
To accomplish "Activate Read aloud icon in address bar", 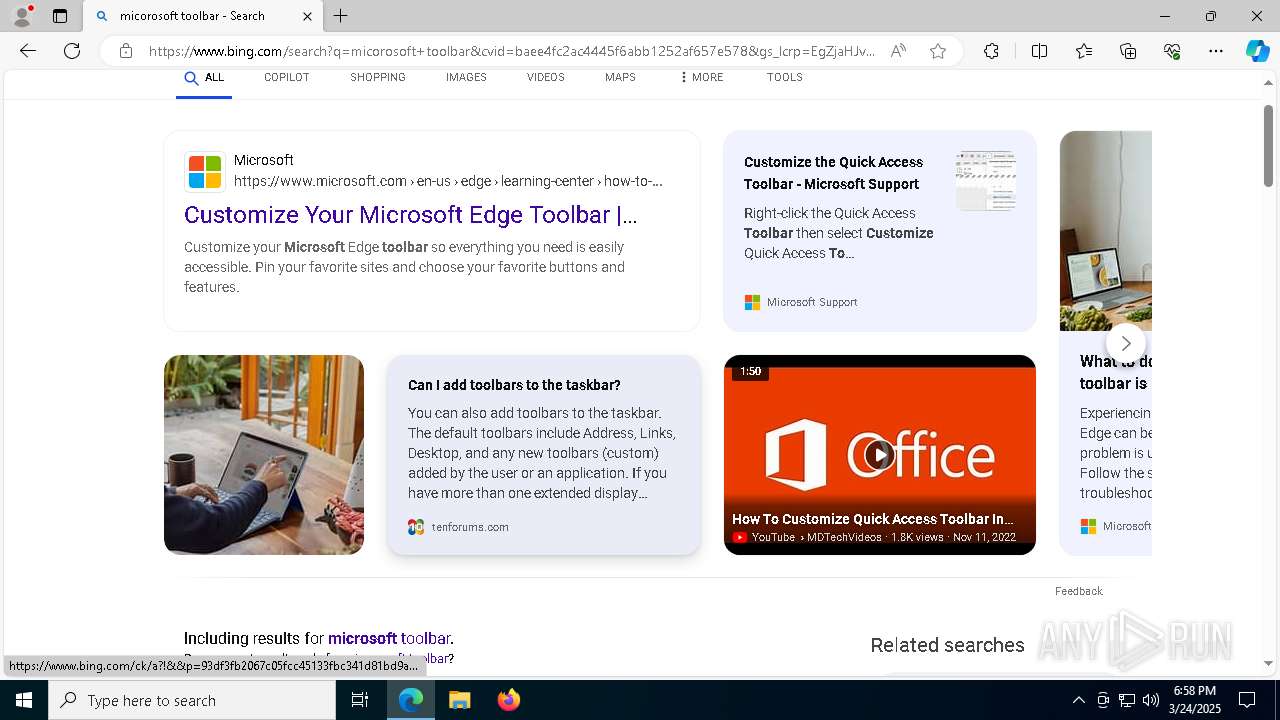I will 898,51.
